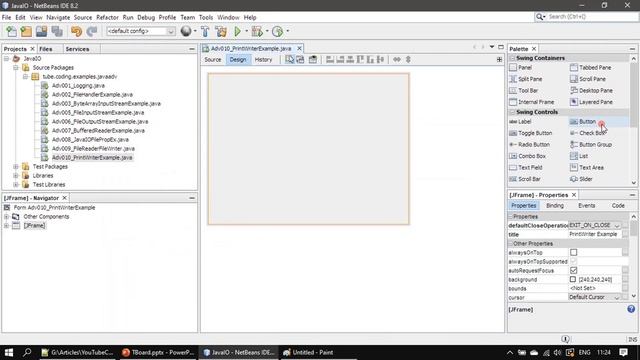Open the Refactor menu

click(x=107, y=18)
